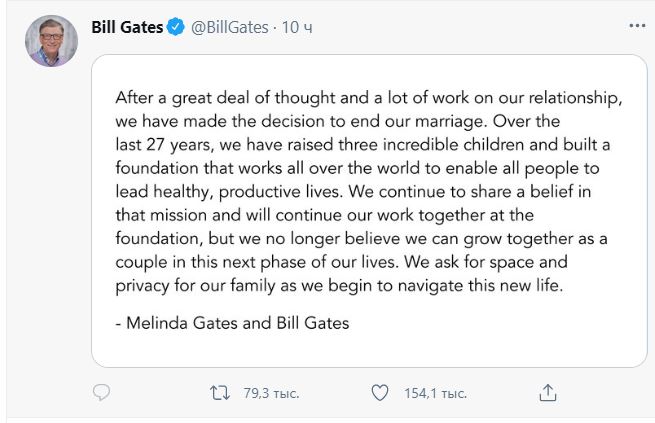This screenshot has height=423, width=655.
Task: Click the 154,1 тыс. likes count
Action: (x=435, y=393)
